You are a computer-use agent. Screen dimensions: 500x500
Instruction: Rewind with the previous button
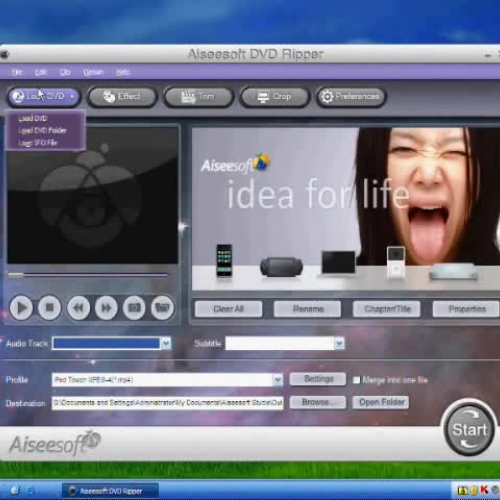tap(78, 307)
